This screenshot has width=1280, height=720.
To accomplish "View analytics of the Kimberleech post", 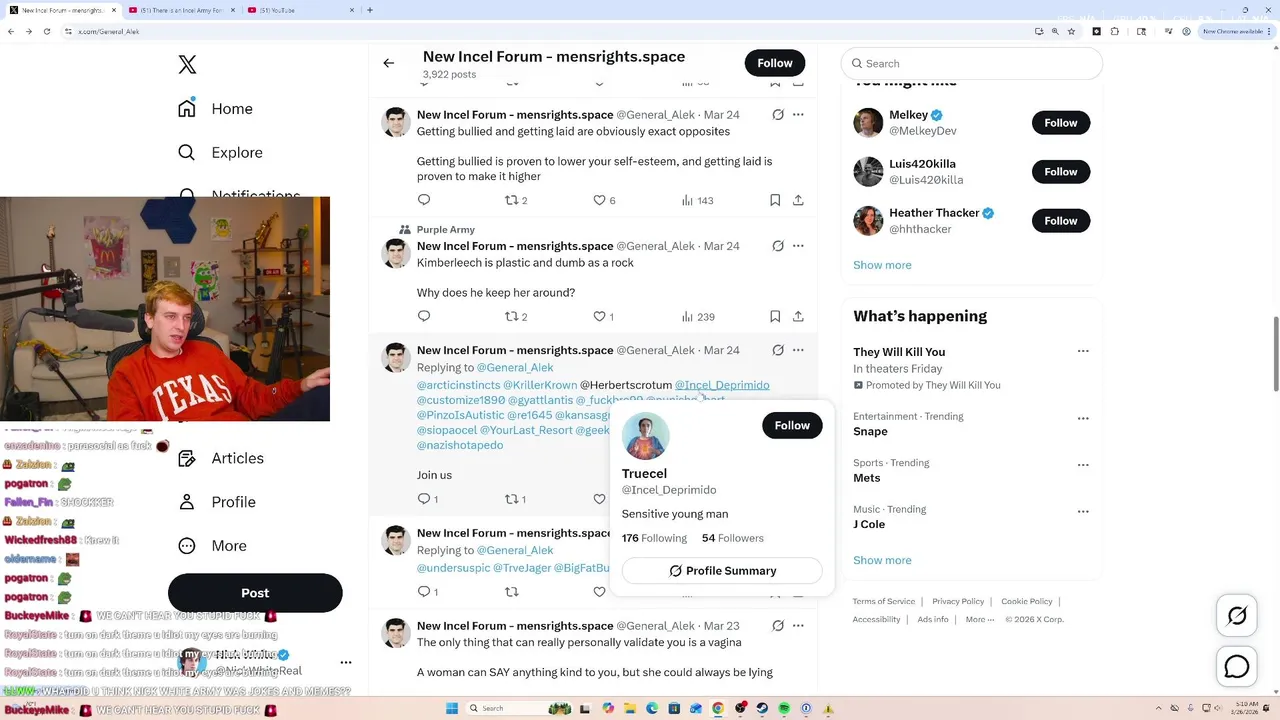I will [x=697, y=316].
